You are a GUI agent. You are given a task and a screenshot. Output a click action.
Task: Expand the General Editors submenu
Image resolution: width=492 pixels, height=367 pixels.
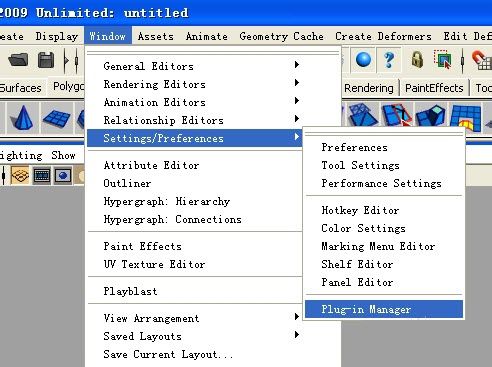[x=194, y=66]
